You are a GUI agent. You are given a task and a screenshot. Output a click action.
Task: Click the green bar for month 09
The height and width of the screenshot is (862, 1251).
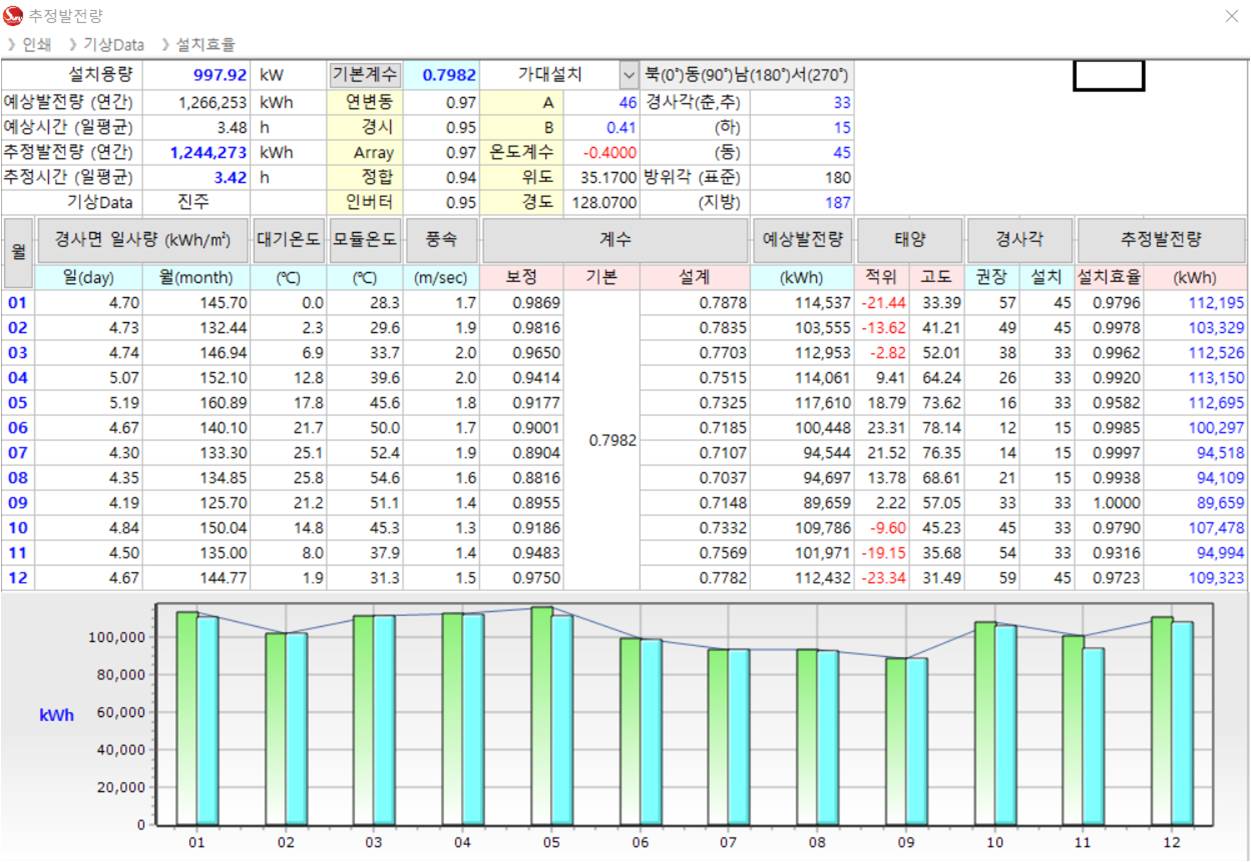[x=897, y=742]
